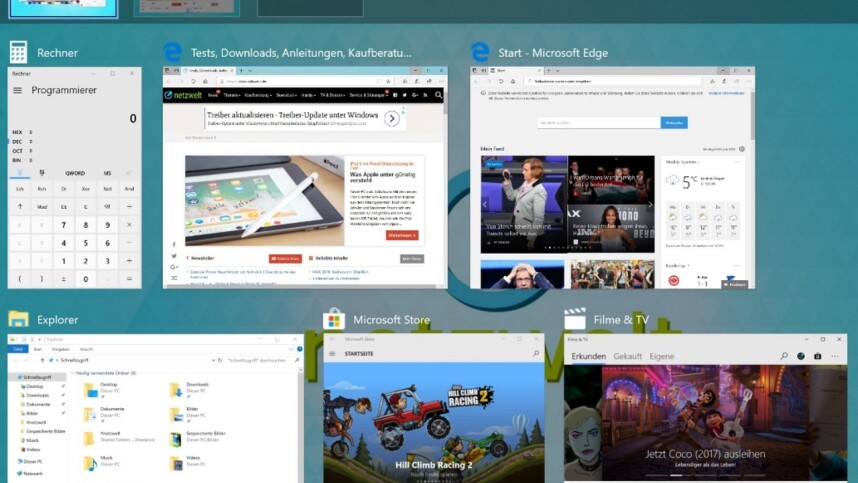Click the red Weiterlesen button
The image size is (858, 483).
point(402,235)
